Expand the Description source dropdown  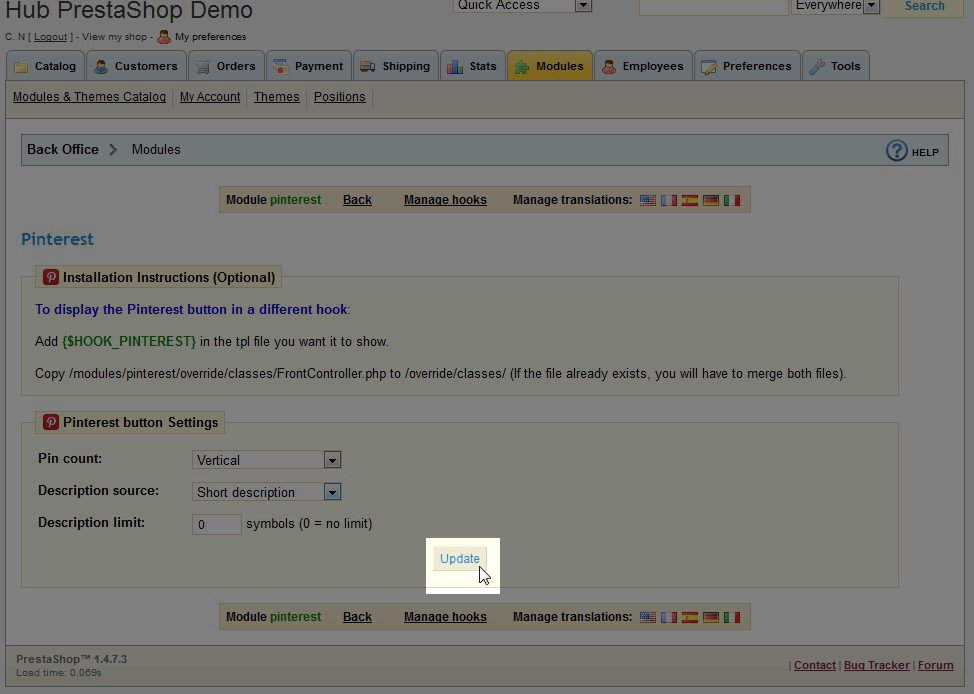coord(333,492)
